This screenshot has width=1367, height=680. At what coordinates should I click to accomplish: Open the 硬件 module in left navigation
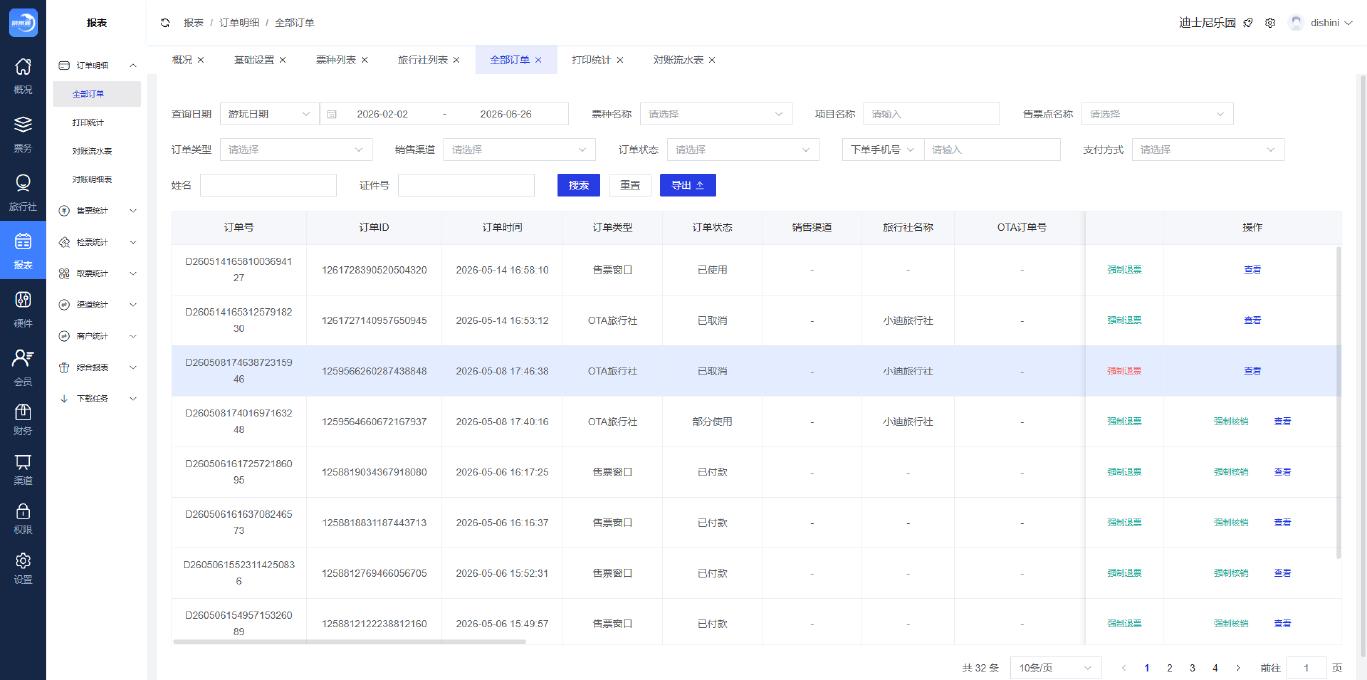(22, 308)
